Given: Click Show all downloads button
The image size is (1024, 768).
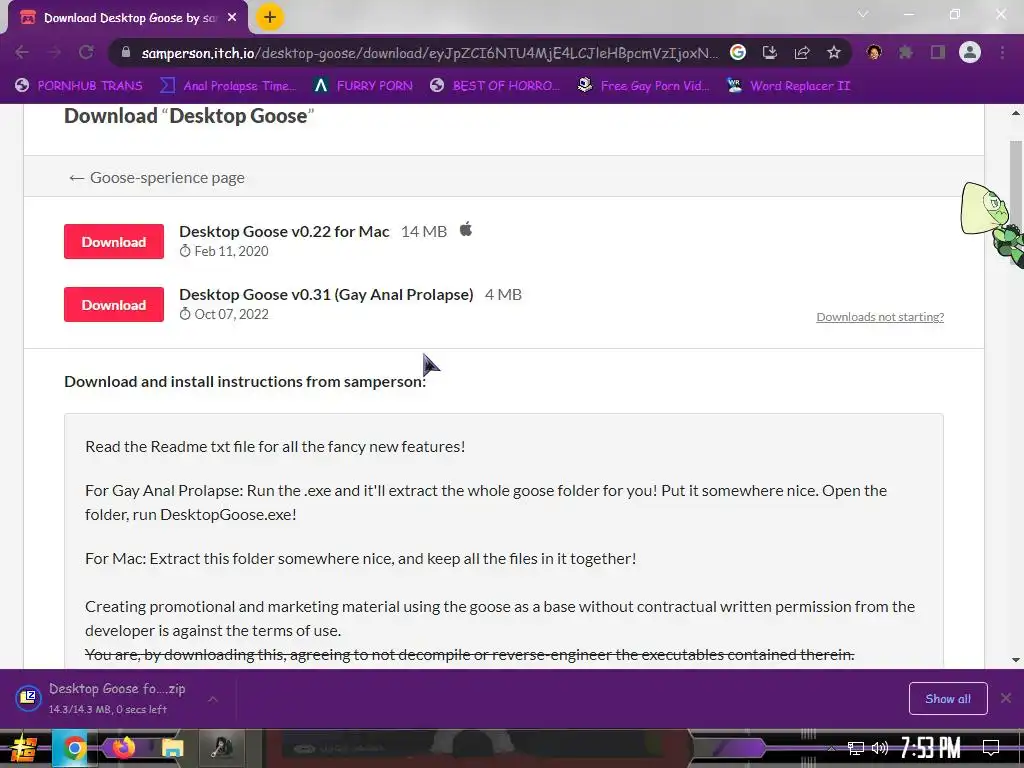Looking at the screenshot, I should coord(948,699).
